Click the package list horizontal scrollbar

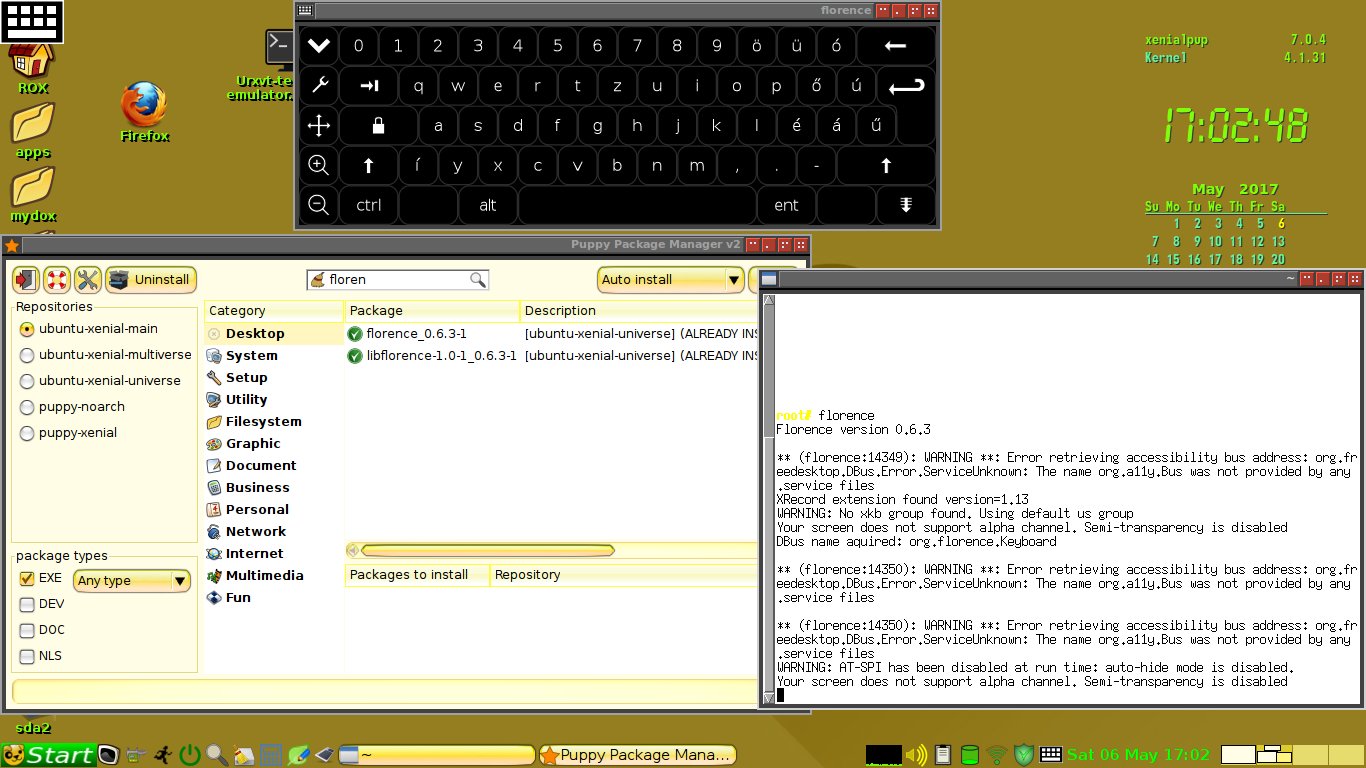pos(488,550)
